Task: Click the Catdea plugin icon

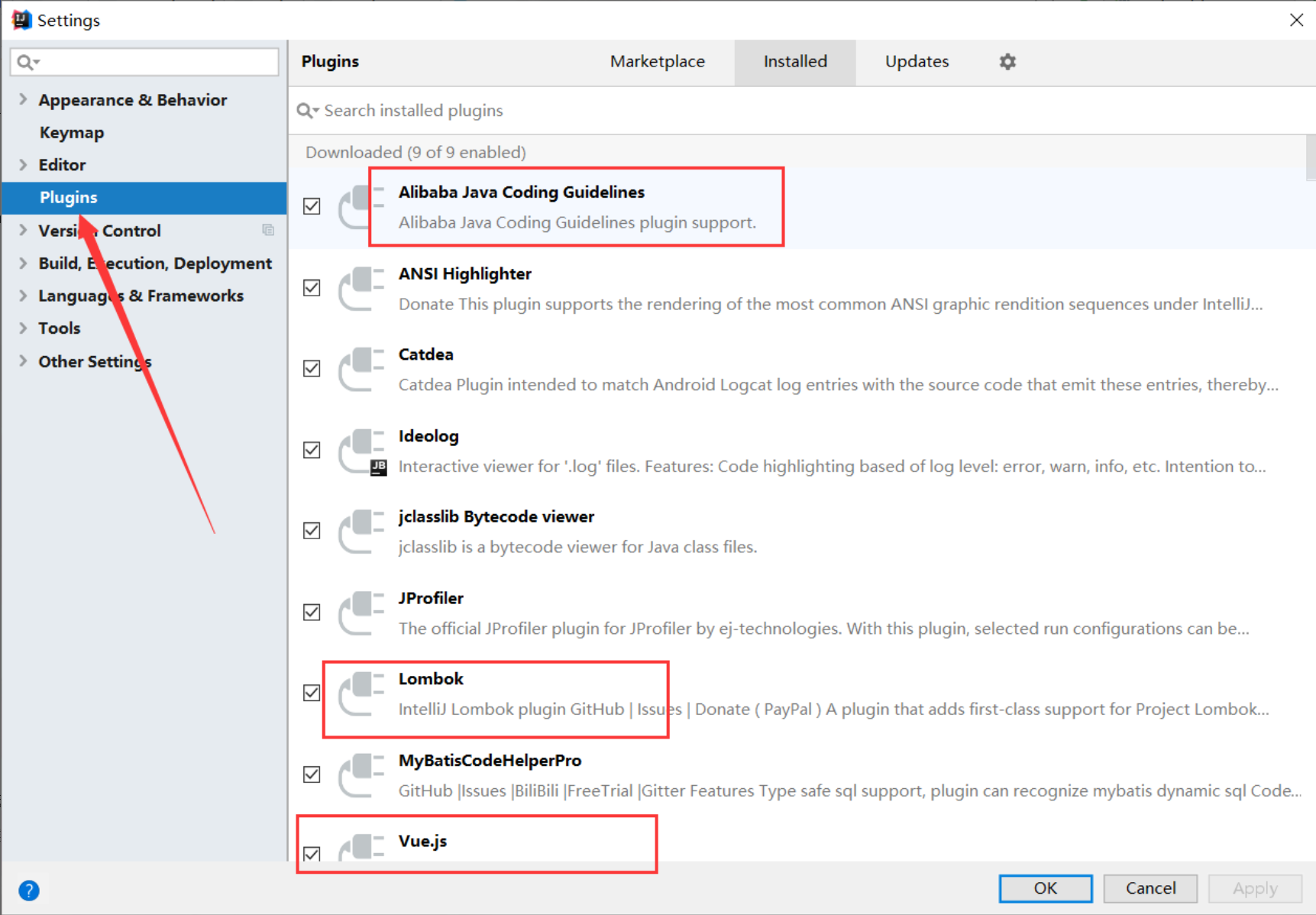Action: pos(362,370)
